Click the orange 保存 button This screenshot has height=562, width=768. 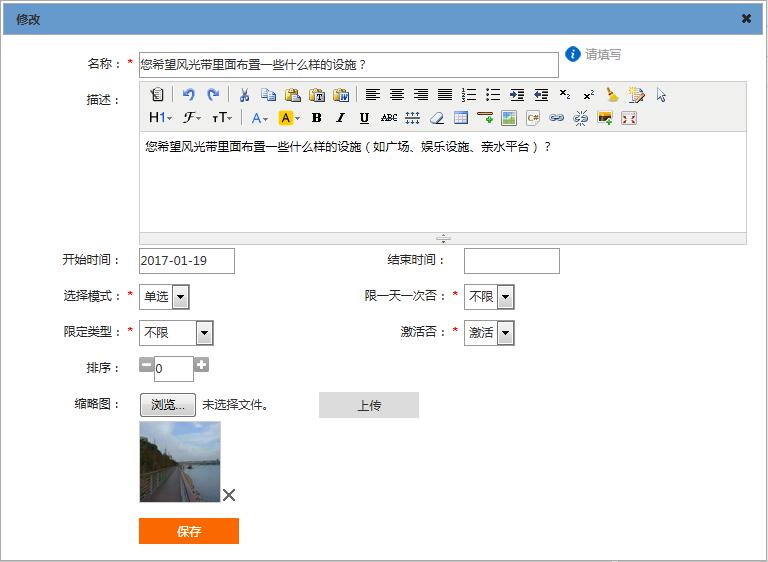tap(189, 531)
